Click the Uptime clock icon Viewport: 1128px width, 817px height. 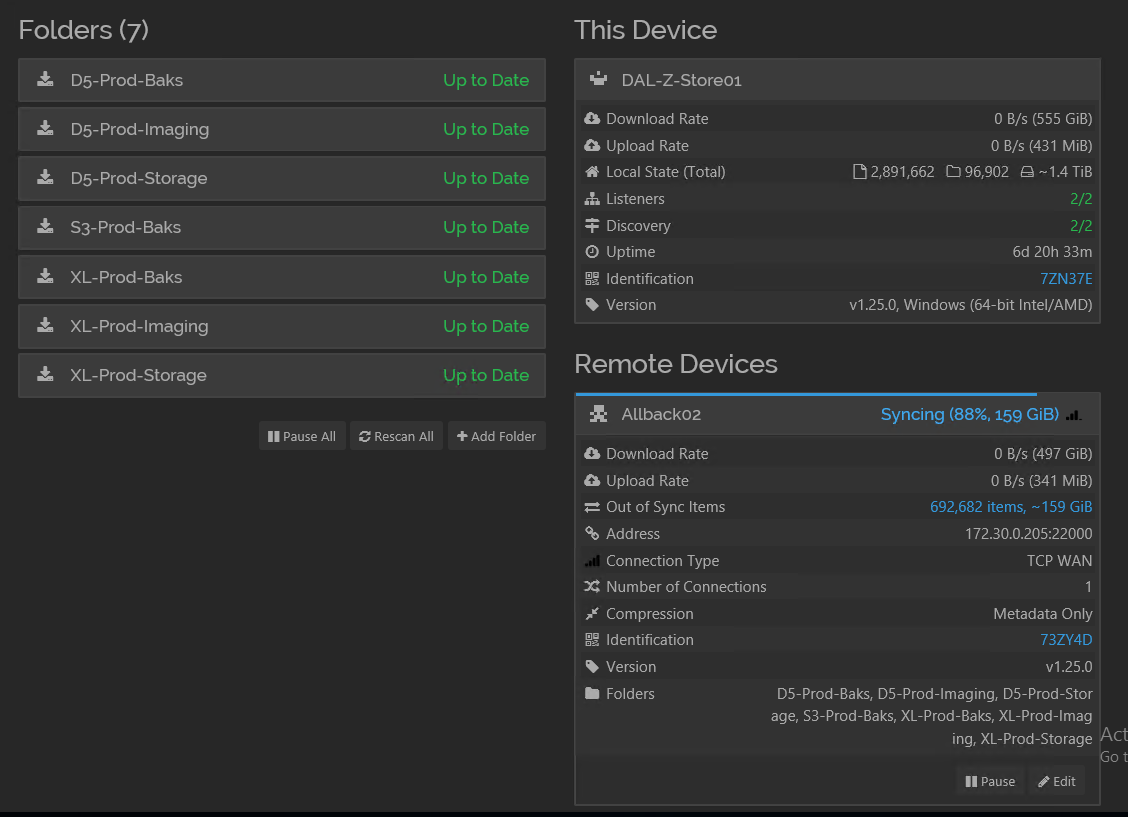point(592,252)
